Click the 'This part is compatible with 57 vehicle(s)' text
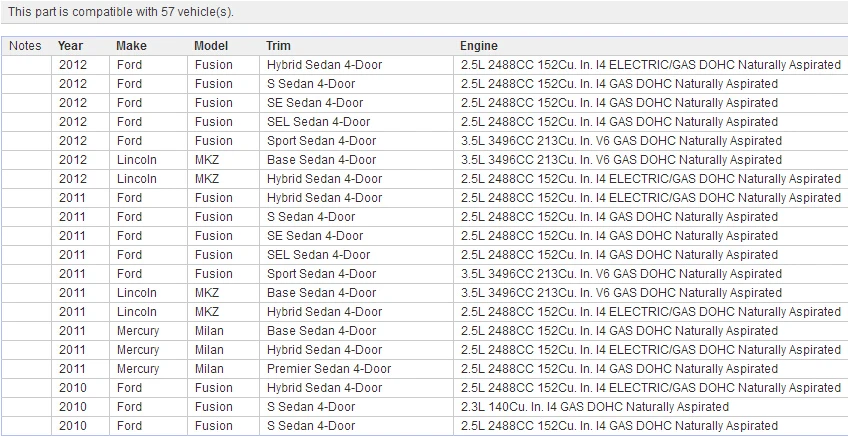Image resolution: width=848 pixels, height=437 pixels. click(x=121, y=12)
